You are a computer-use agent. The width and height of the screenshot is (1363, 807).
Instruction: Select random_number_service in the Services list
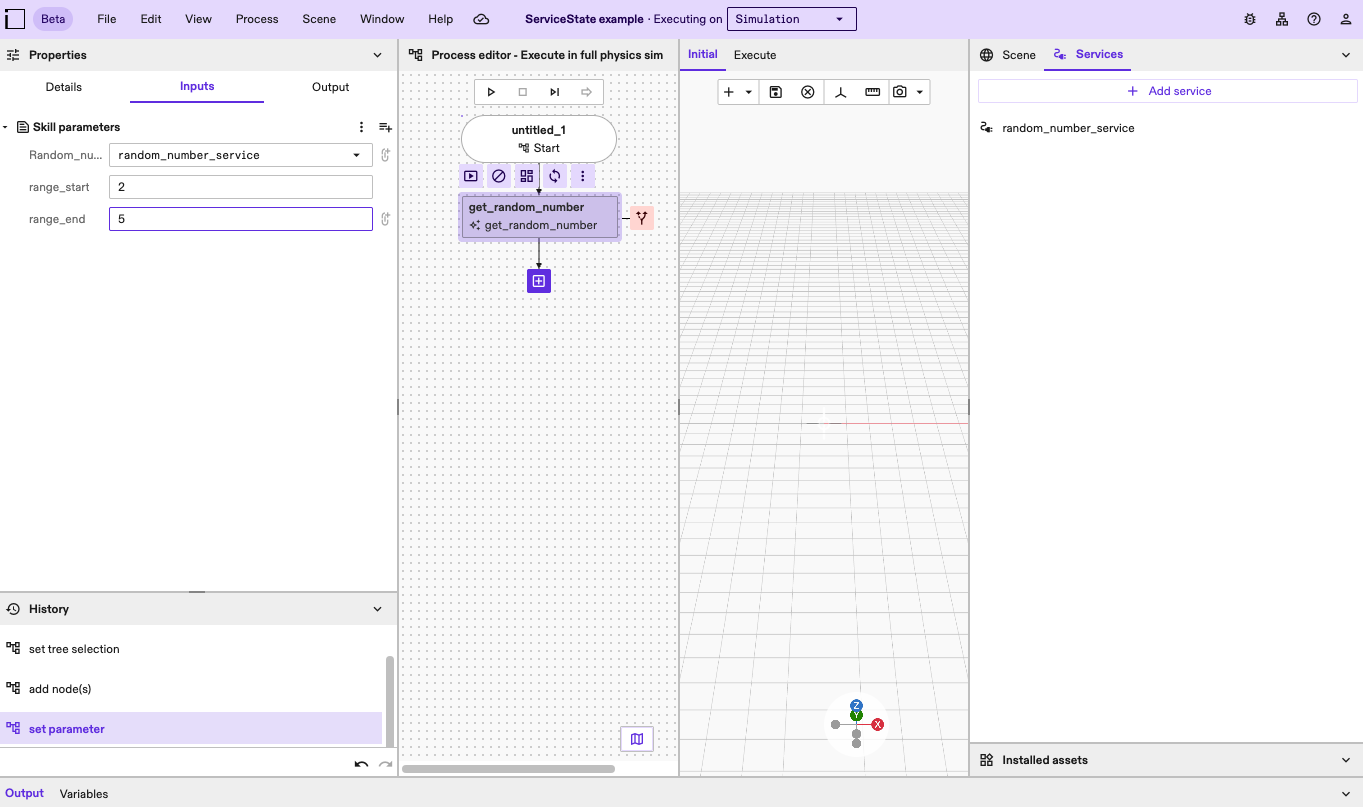pos(1068,127)
